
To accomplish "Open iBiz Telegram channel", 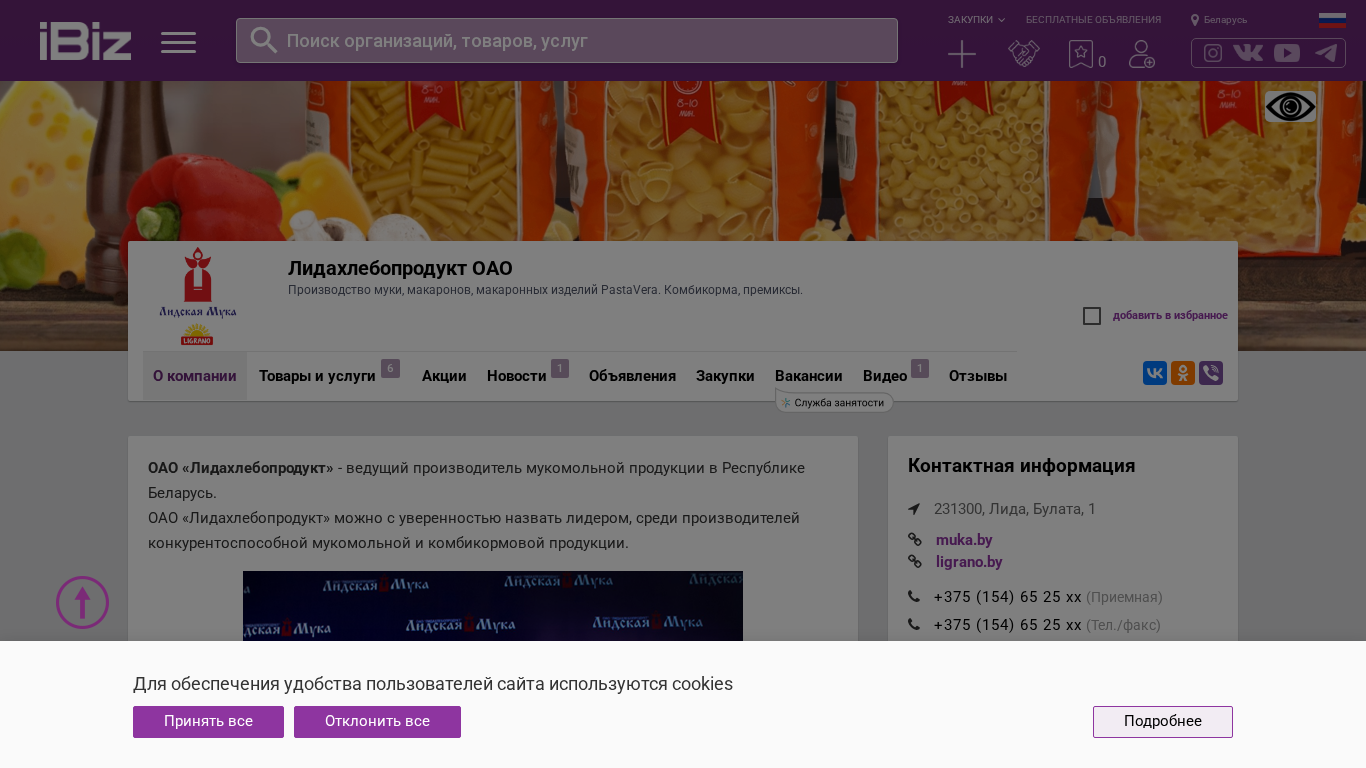I will [x=1326, y=53].
